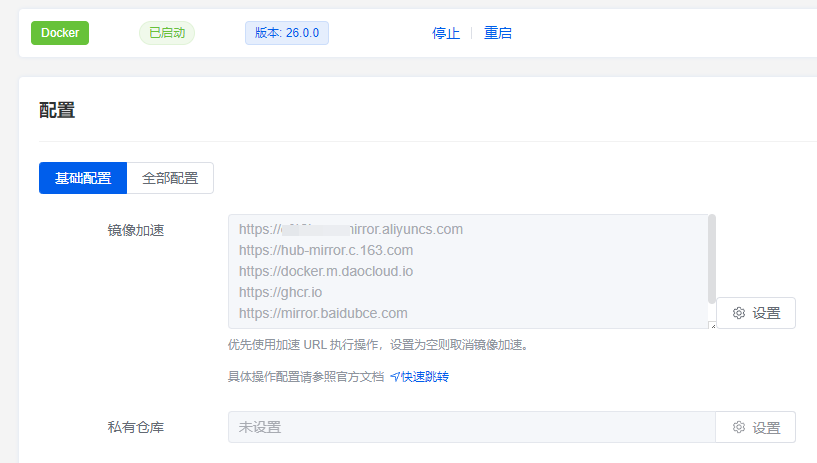817x463 pixels.
Task: Click gear icon in 私有仓库 设置 button
Action: pos(739,427)
